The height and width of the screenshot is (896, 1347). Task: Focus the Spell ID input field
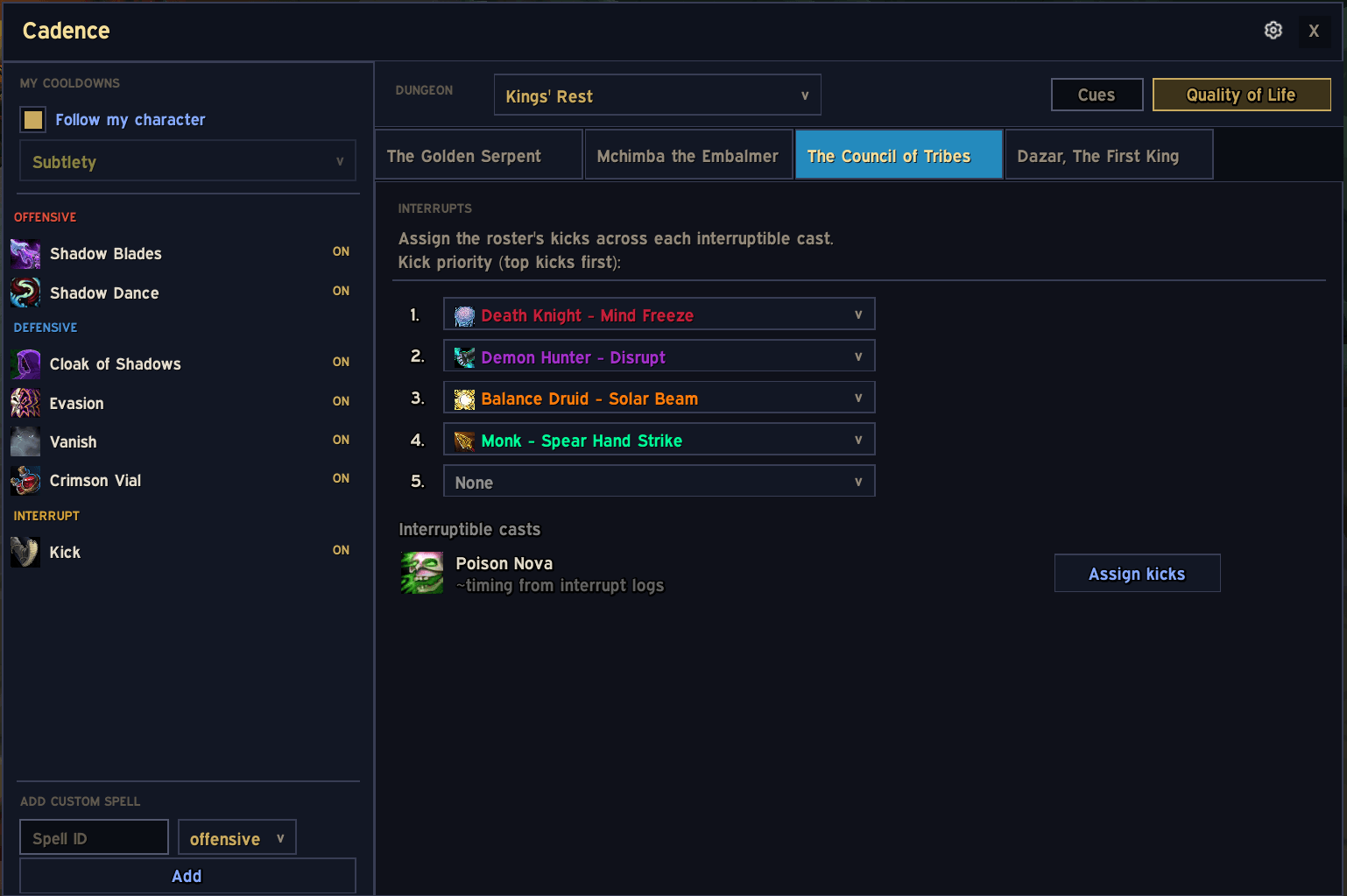[x=95, y=838]
